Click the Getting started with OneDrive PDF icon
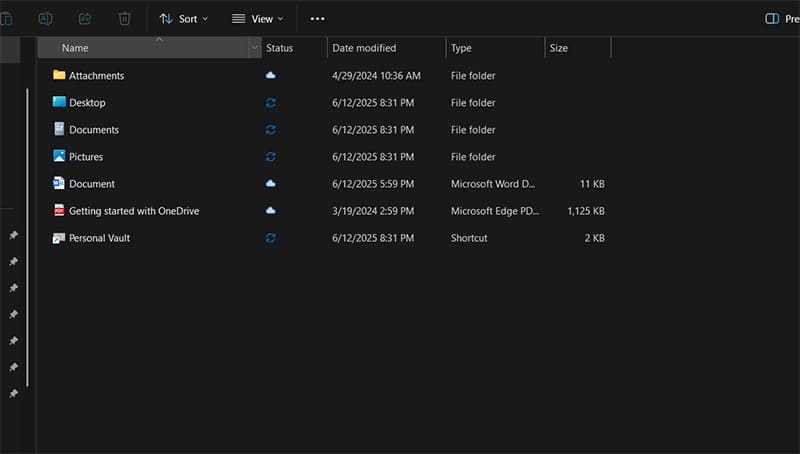The width and height of the screenshot is (800, 454). [59, 210]
